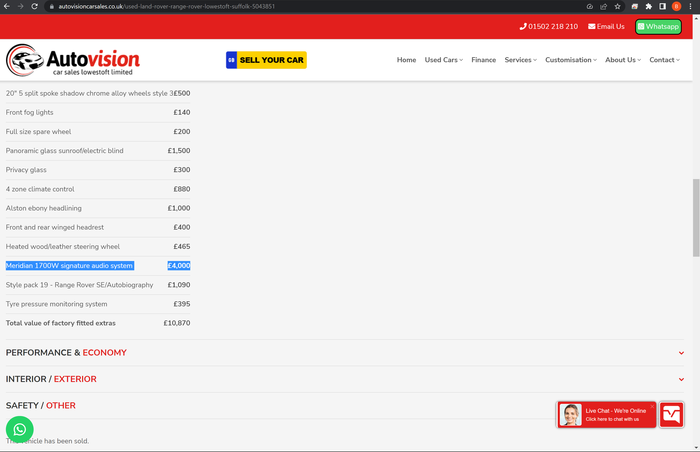Click the address bar URL
Viewport: 700px width, 452px height.
coord(167,6)
